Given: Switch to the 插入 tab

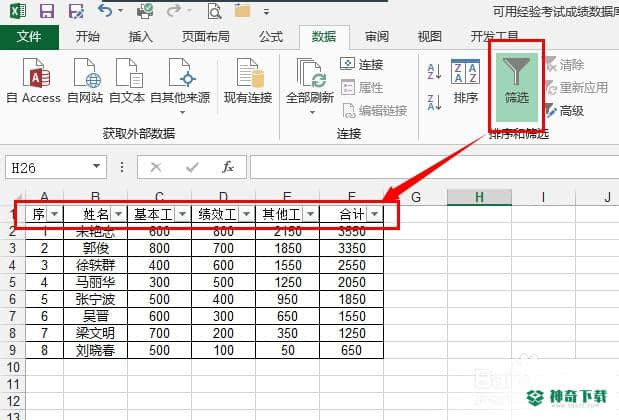Looking at the screenshot, I should click(141, 37).
